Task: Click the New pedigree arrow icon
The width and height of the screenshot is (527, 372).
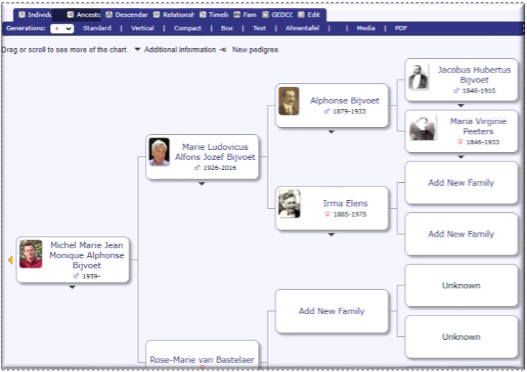Action: tap(223, 50)
